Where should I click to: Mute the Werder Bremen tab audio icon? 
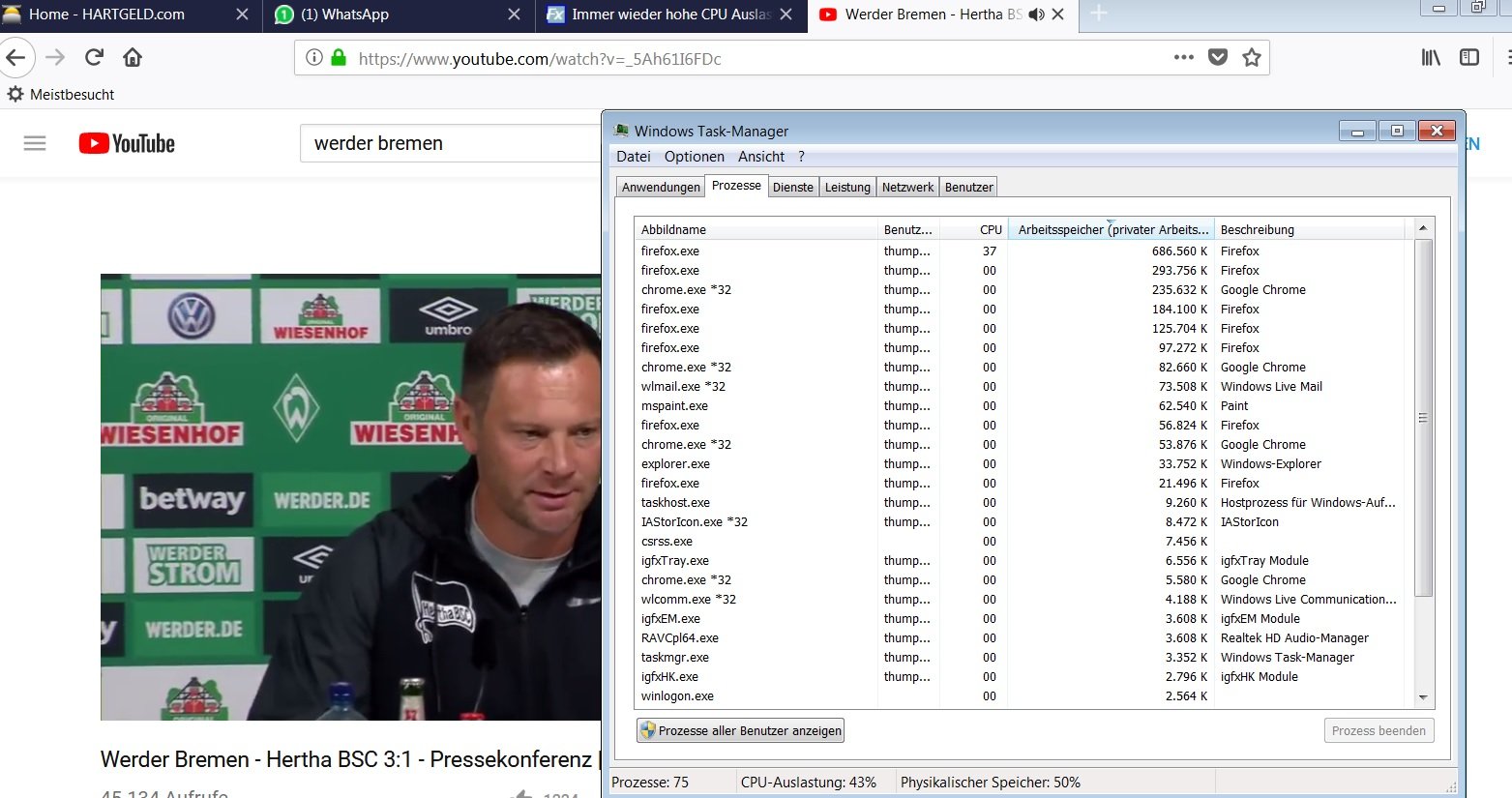pyautogui.click(x=1036, y=15)
